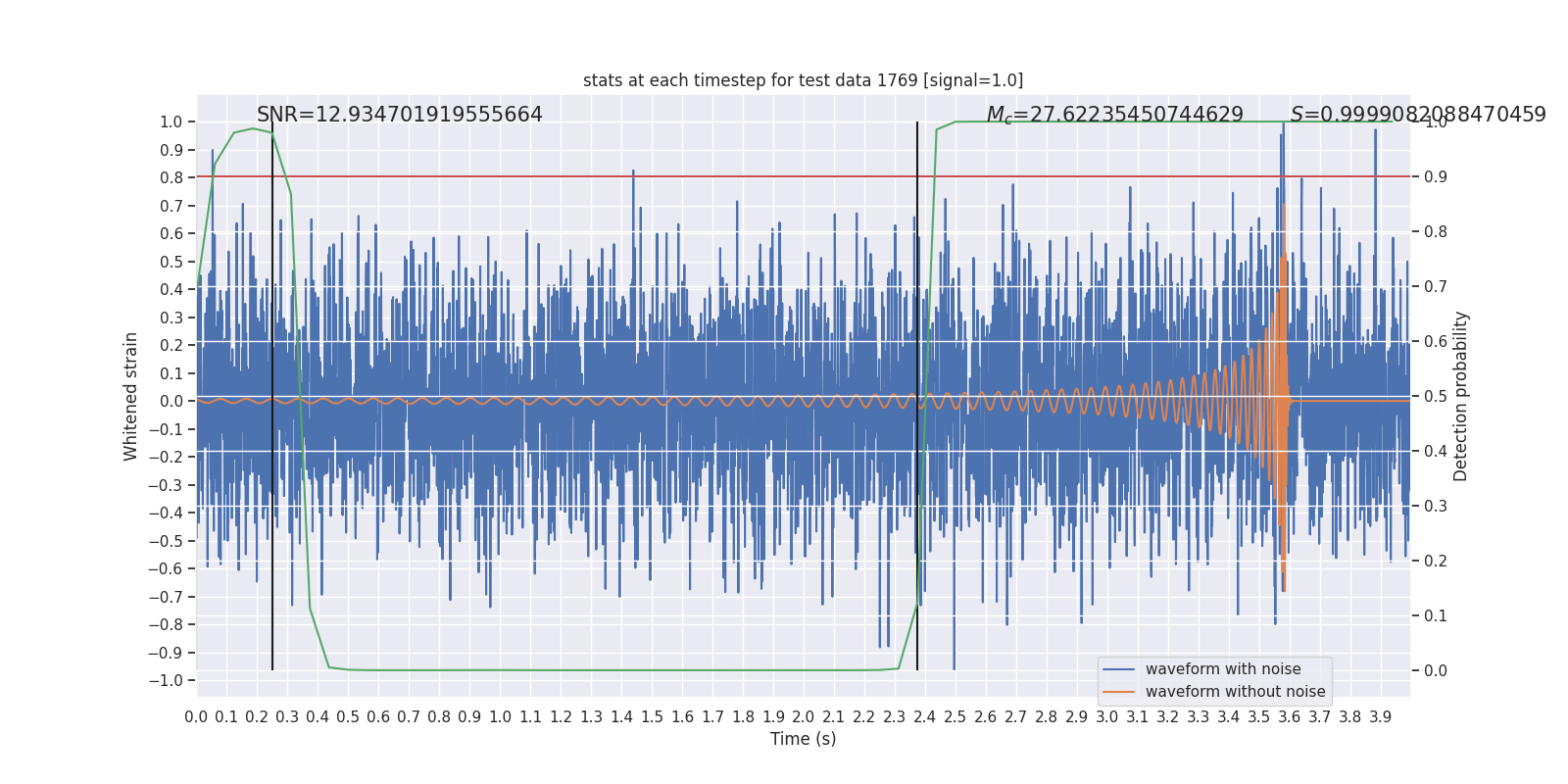
Task: Click the x-axis tick label 1.0
Action: point(500,717)
